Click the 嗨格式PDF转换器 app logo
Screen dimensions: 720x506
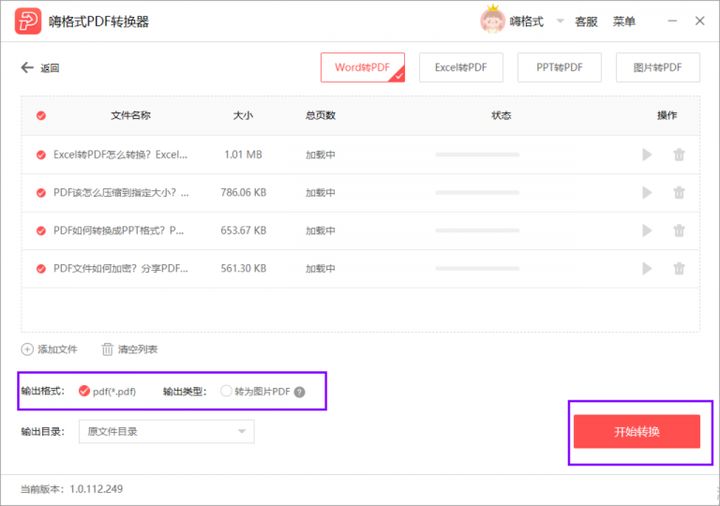click(x=28, y=21)
